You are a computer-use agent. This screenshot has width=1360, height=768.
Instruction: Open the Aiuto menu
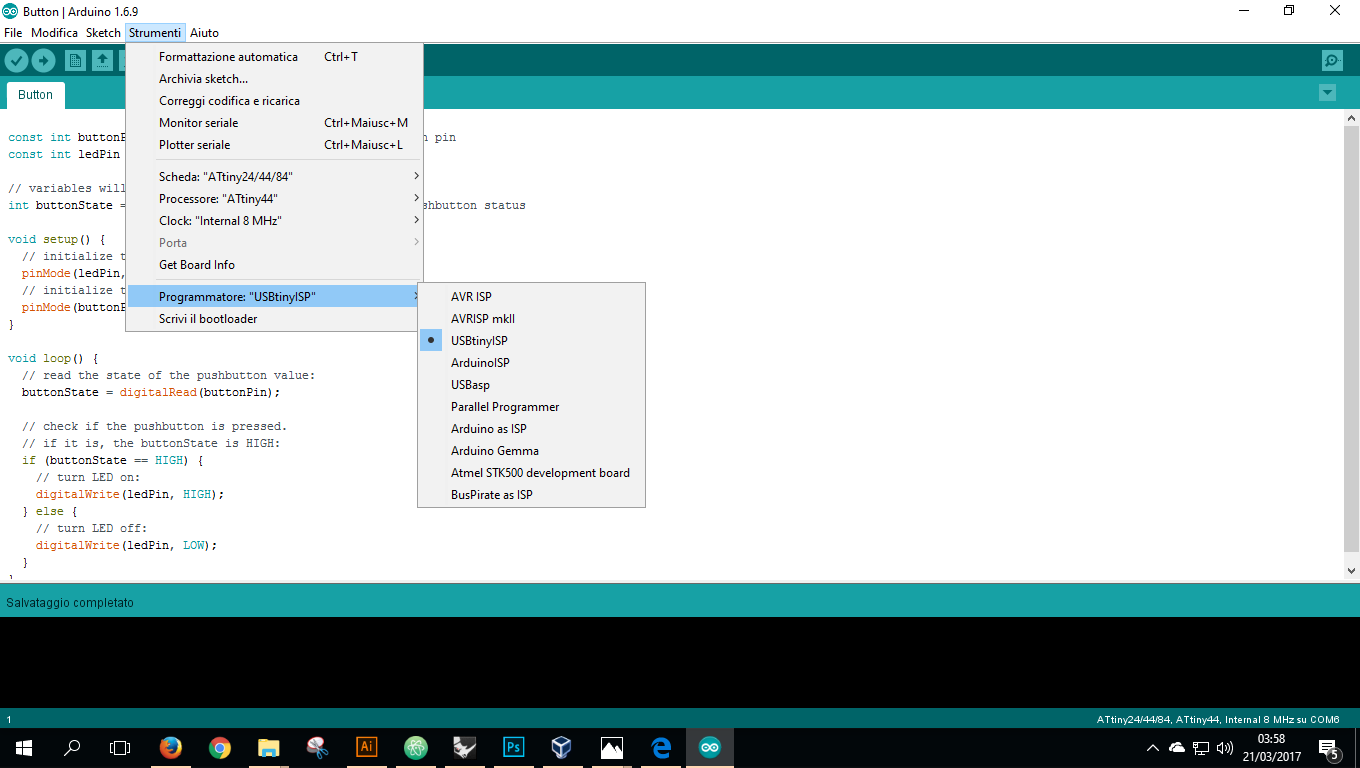point(204,33)
